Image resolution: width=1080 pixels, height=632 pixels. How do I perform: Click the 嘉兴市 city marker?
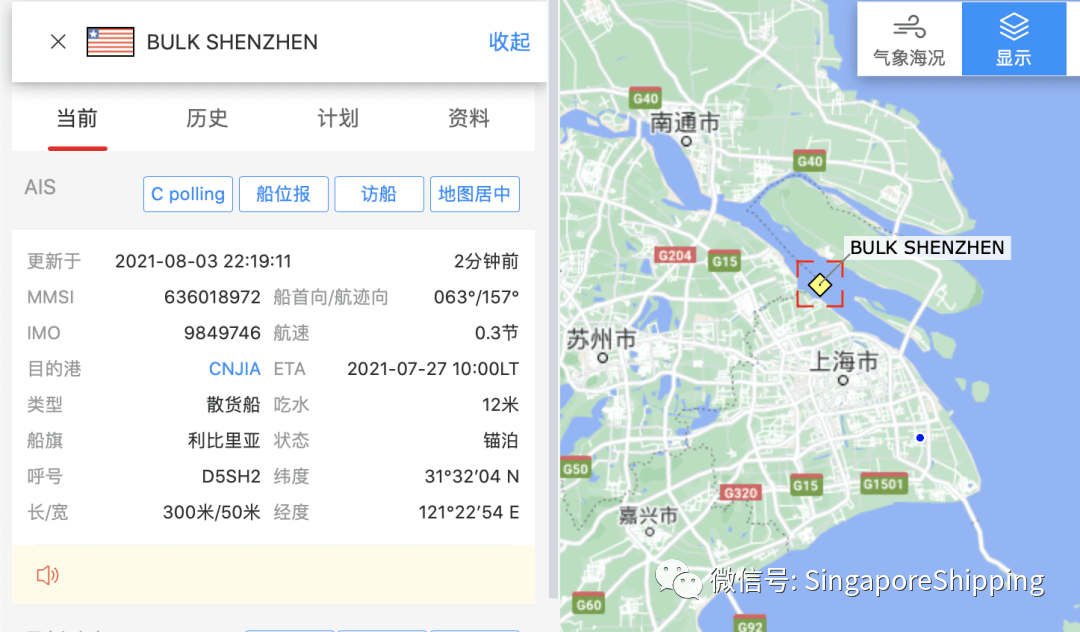(650, 531)
